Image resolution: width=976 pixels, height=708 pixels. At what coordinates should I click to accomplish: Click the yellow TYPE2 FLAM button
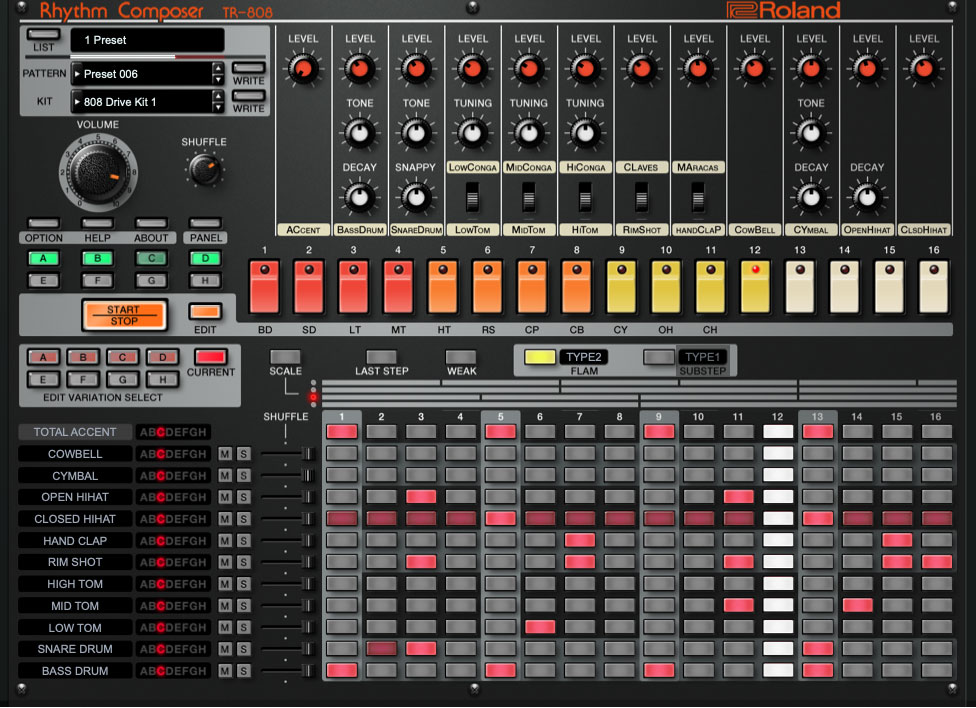click(x=540, y=357)
